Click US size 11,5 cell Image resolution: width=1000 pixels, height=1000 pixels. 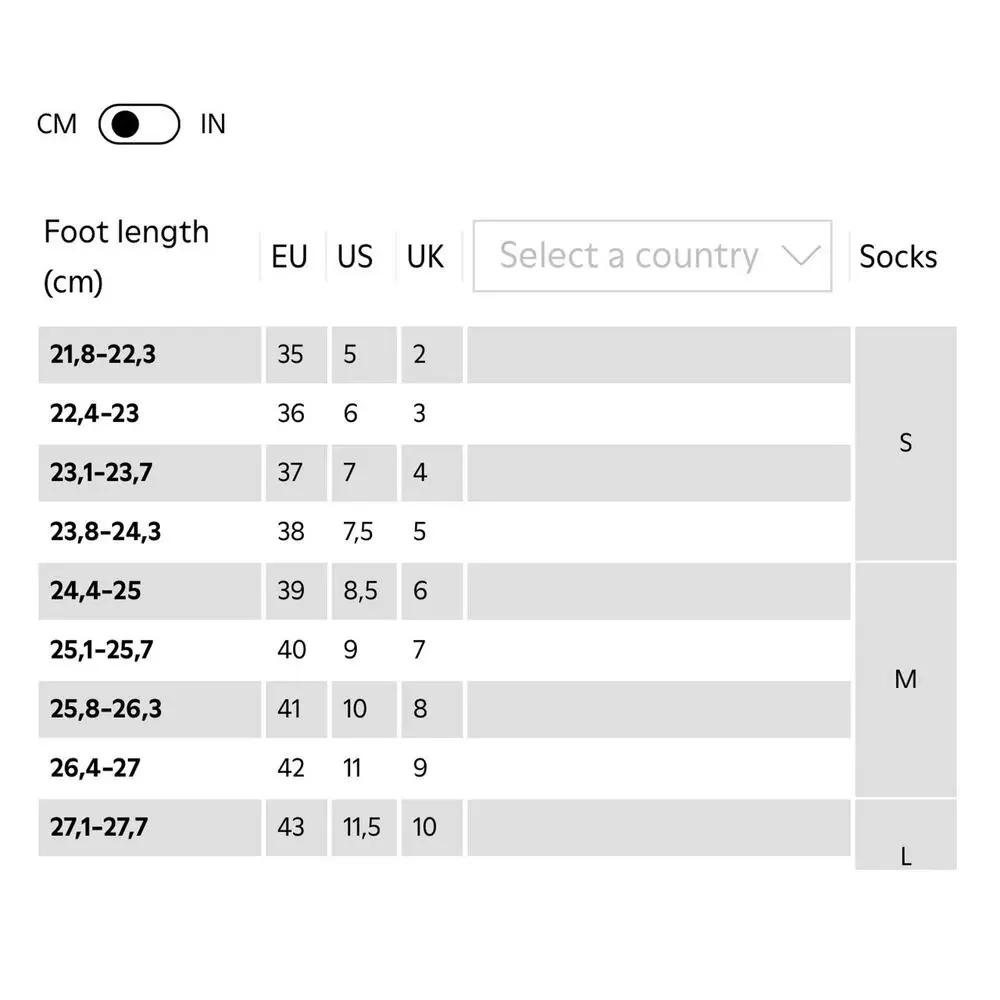point(364,828)
